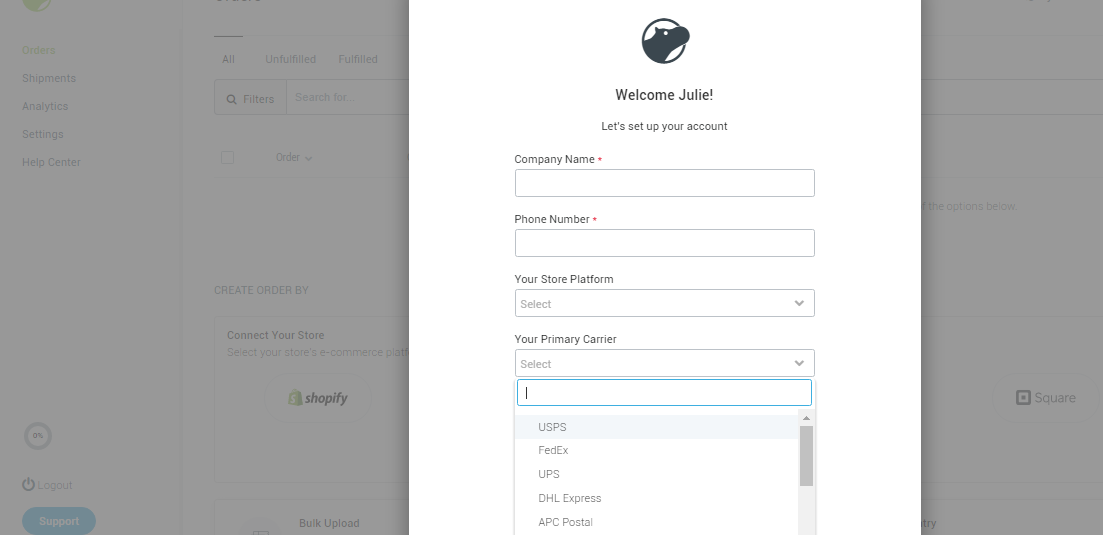Switch to the Unfulfilled tab
Screen dimensions: 1103x535
pos(291,59)
